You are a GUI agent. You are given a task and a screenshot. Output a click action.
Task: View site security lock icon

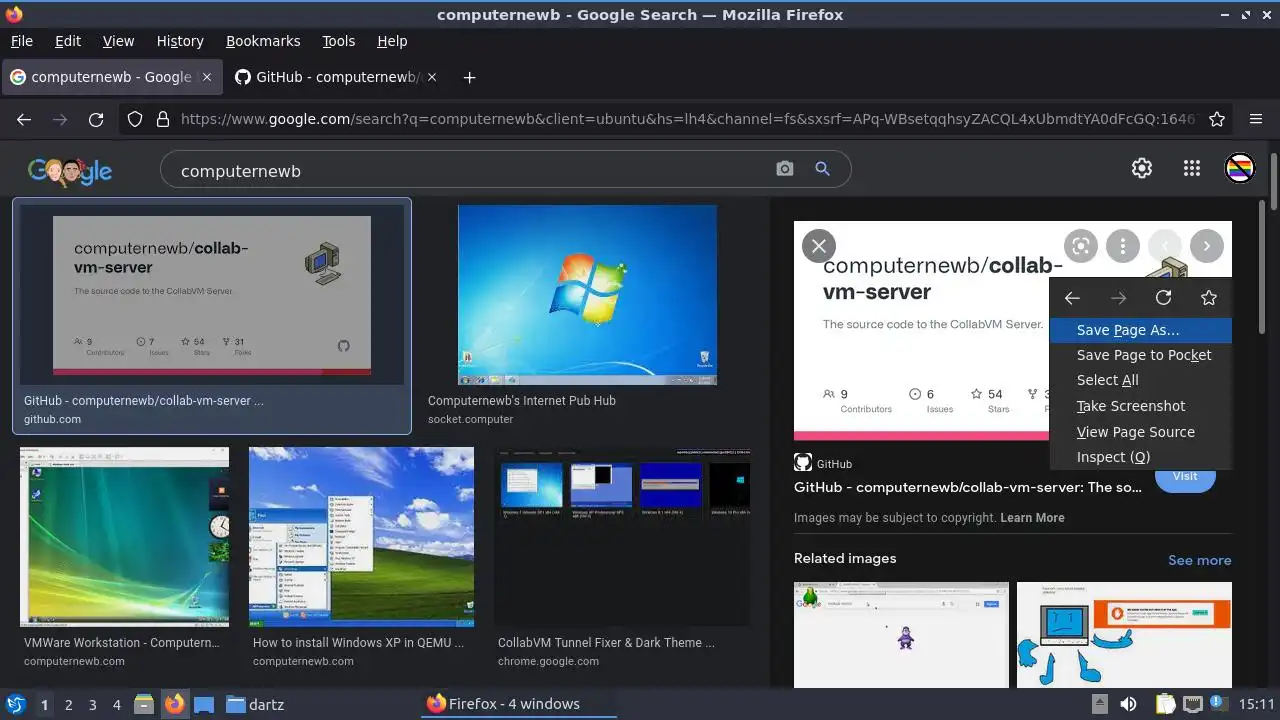coord(163,119)
